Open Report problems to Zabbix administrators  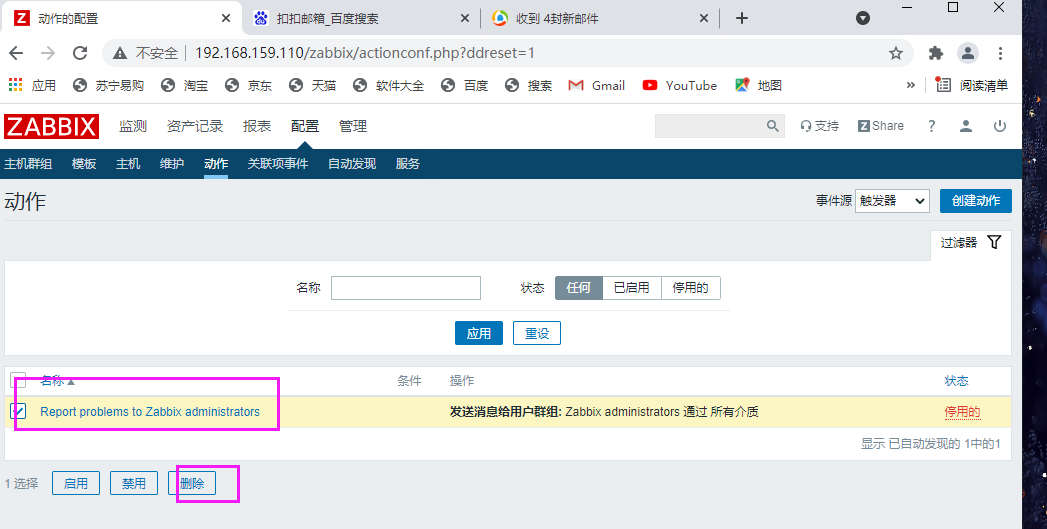pyautogui.click(x=150, y=412)
